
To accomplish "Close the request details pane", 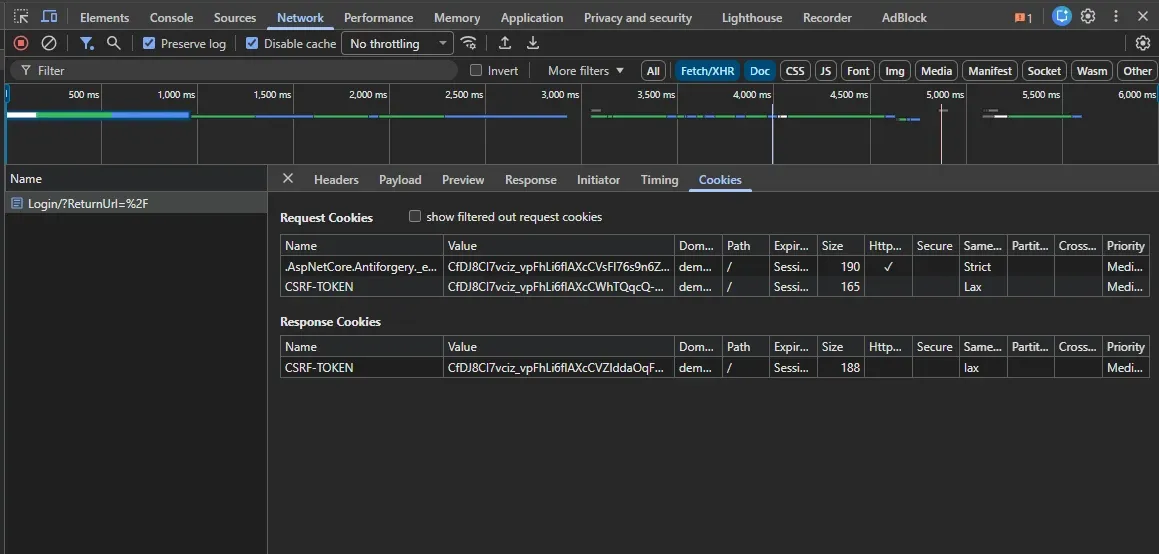I will pyautogui.click(x=288, y=178).
